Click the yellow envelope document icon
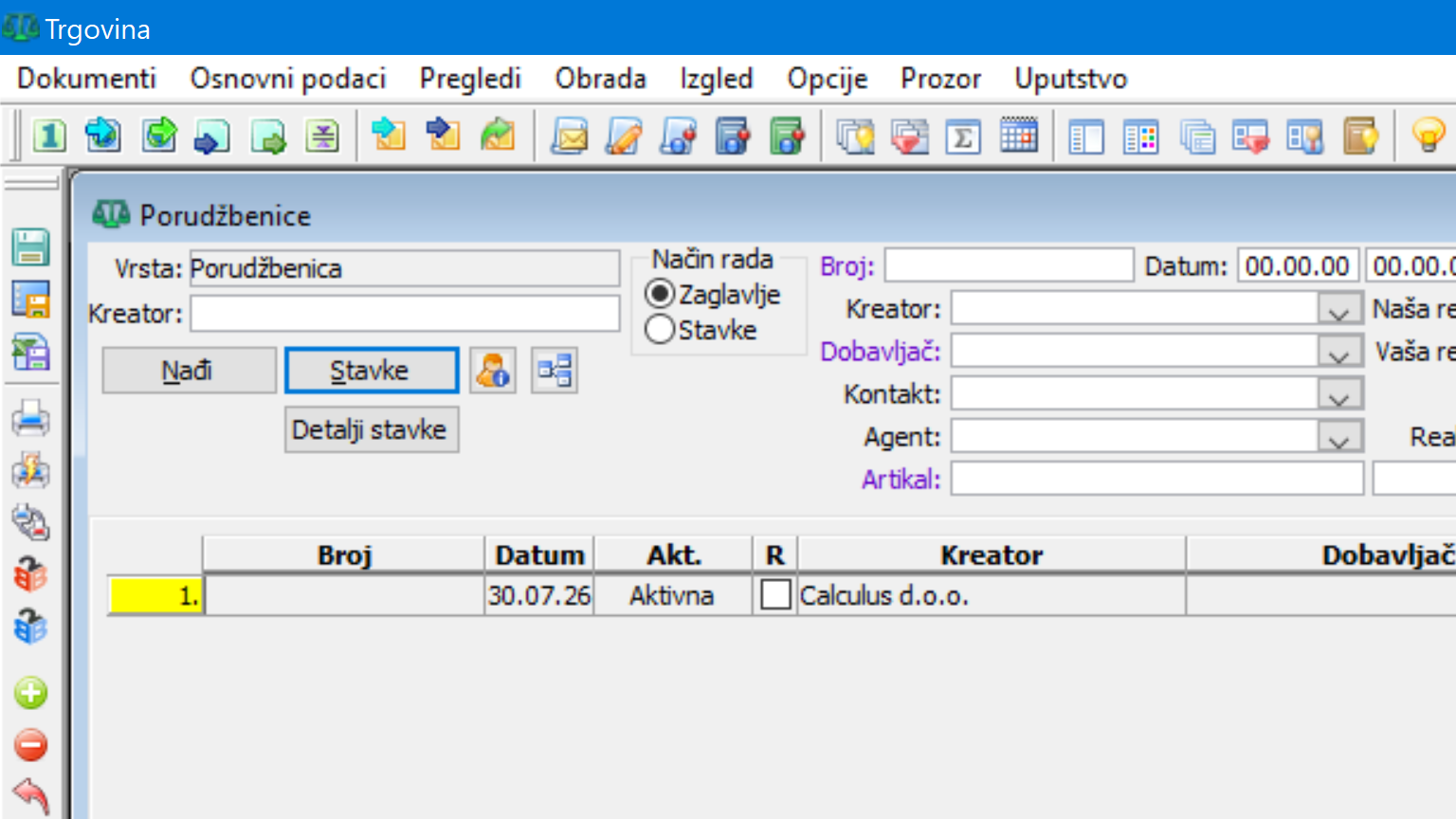 tap(570, 136)
